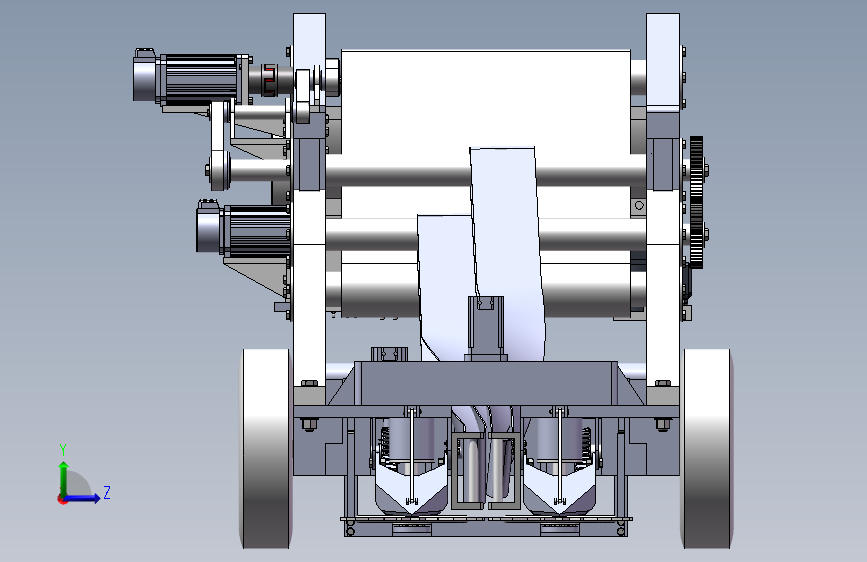Click the red origin dot of the triad
Image resolution: width=867 pixels, height=562 pixels.
pos(62,499)
